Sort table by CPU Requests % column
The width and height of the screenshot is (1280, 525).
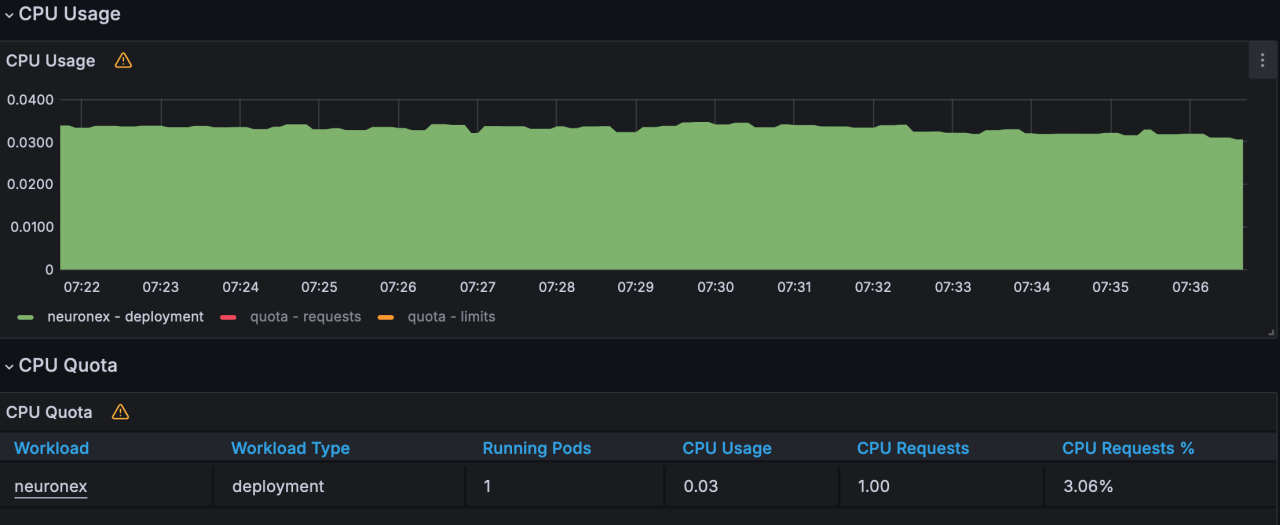point(1128,448)
